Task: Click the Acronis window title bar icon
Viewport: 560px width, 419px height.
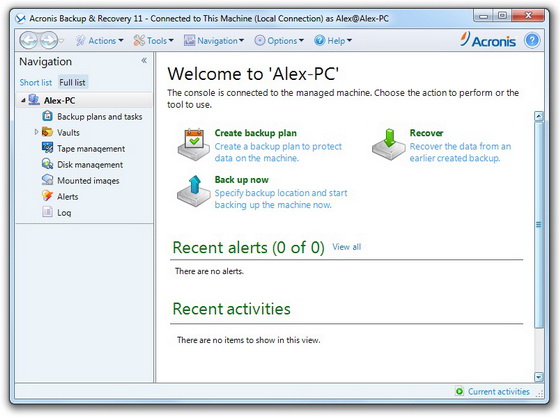Action: 21,19
